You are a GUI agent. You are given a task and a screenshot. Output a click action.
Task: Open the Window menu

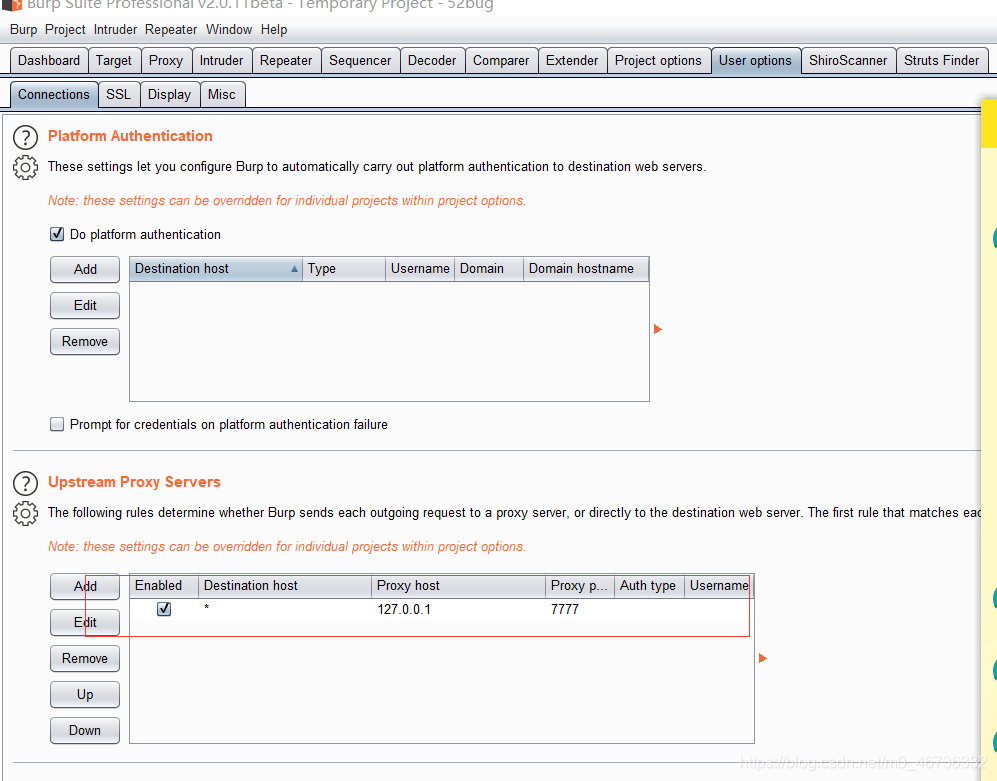[229, 29]
